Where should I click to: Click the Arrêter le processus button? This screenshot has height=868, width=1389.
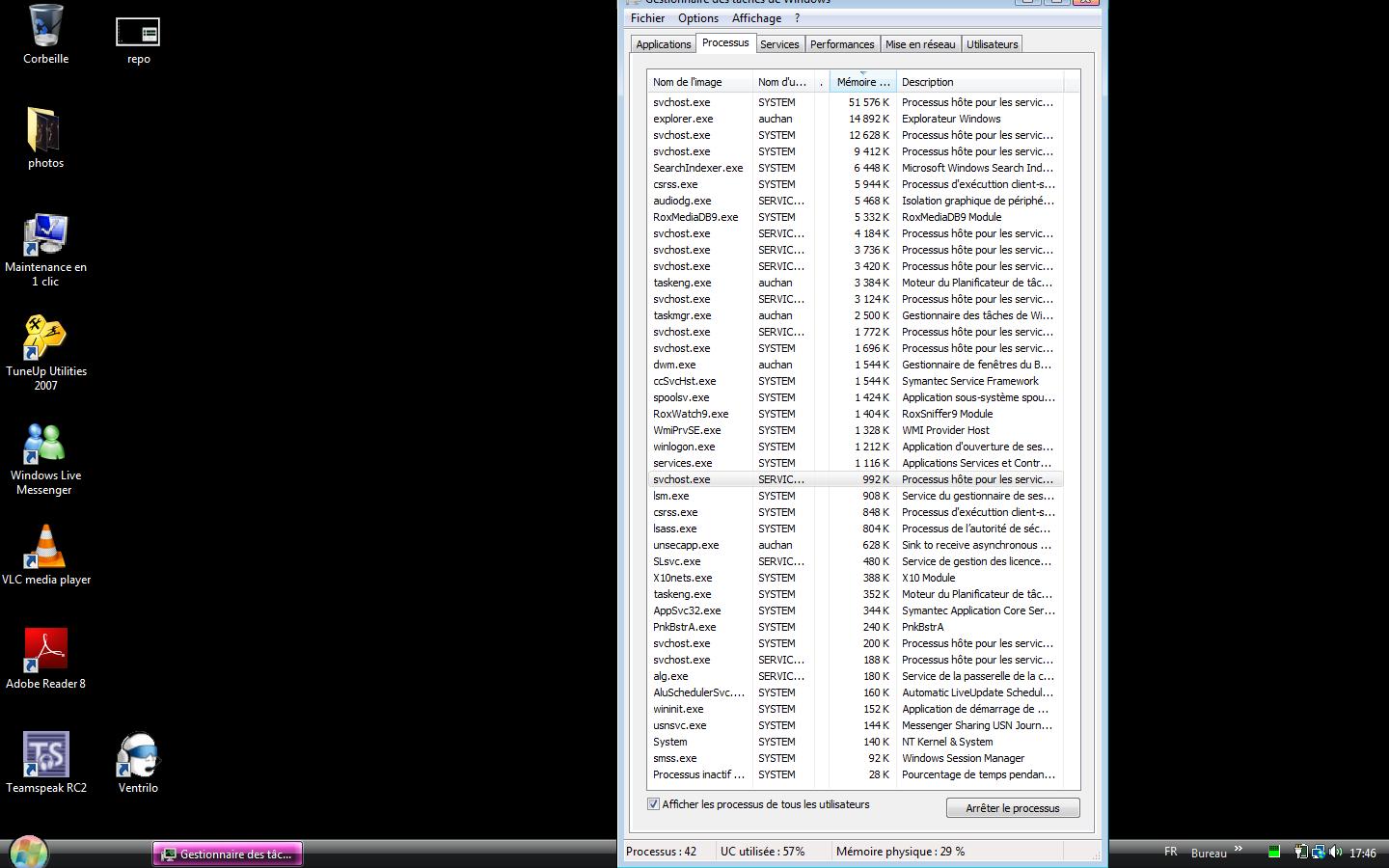pos(1013,808)
